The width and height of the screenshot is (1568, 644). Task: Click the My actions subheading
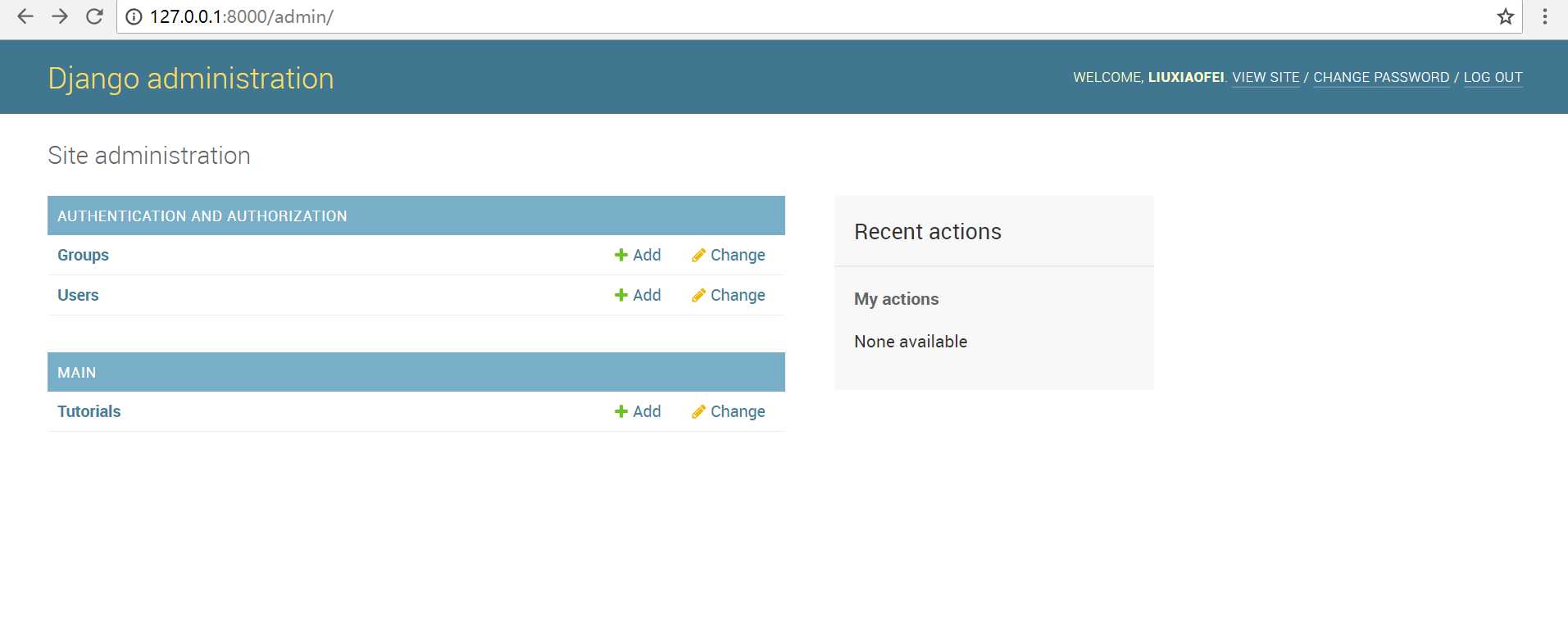click(x=897, y=299)
